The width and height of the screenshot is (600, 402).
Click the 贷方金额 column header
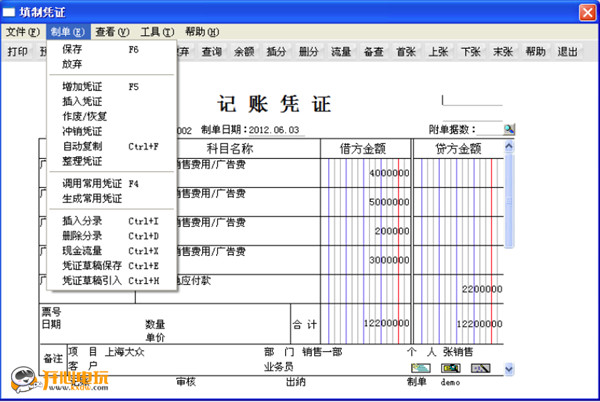pos(458,148)
